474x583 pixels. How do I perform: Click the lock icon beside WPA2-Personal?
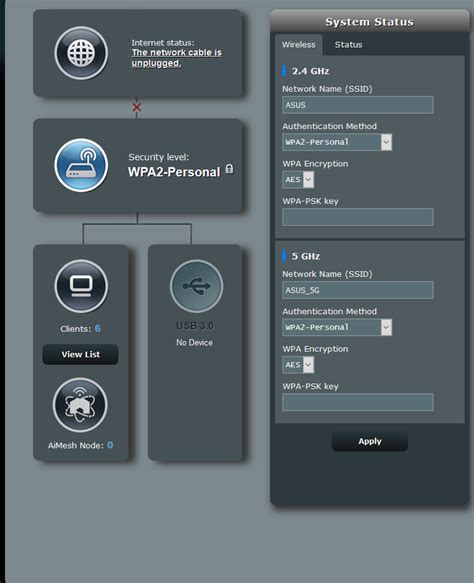click(x=229, y=169)
